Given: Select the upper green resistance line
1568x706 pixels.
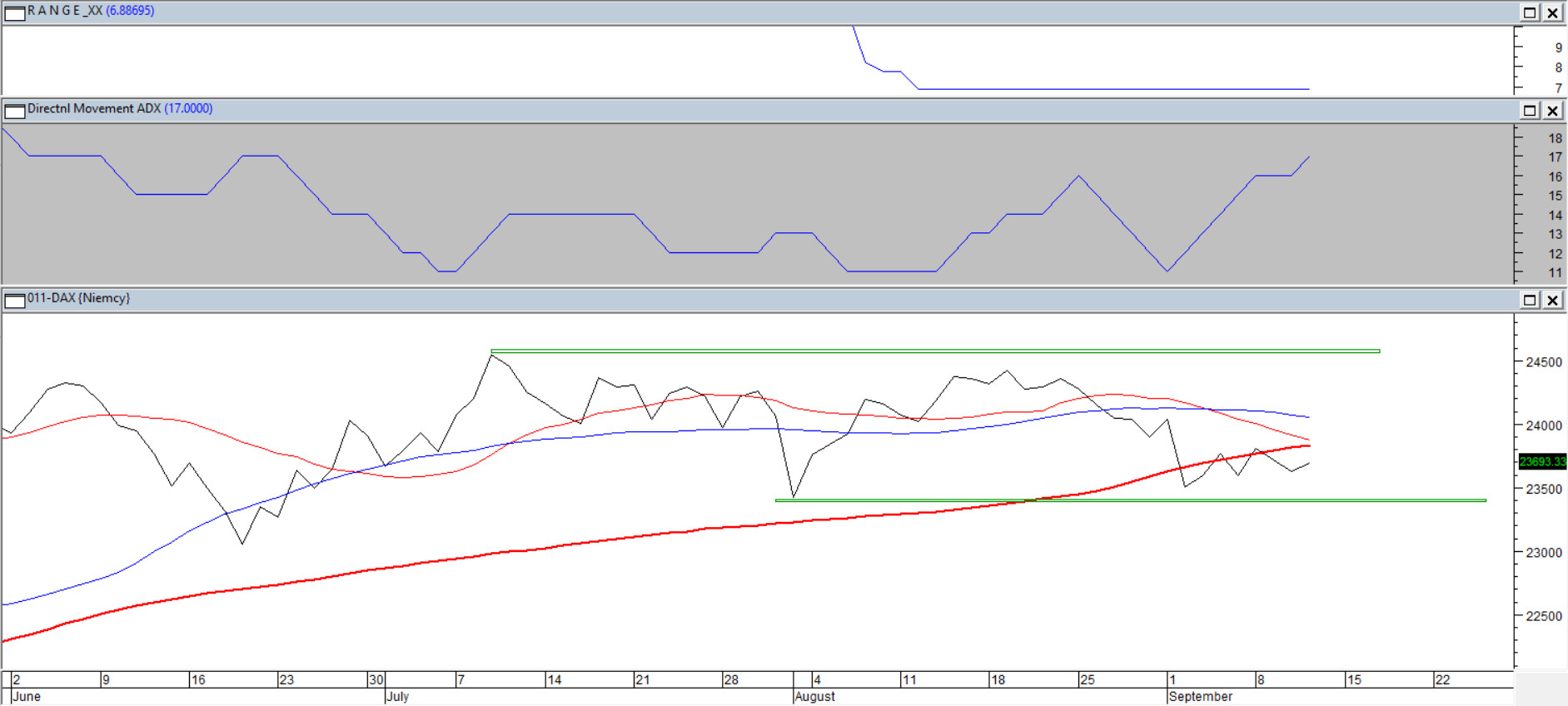Looking at the screenshot, I should [916, 351].
